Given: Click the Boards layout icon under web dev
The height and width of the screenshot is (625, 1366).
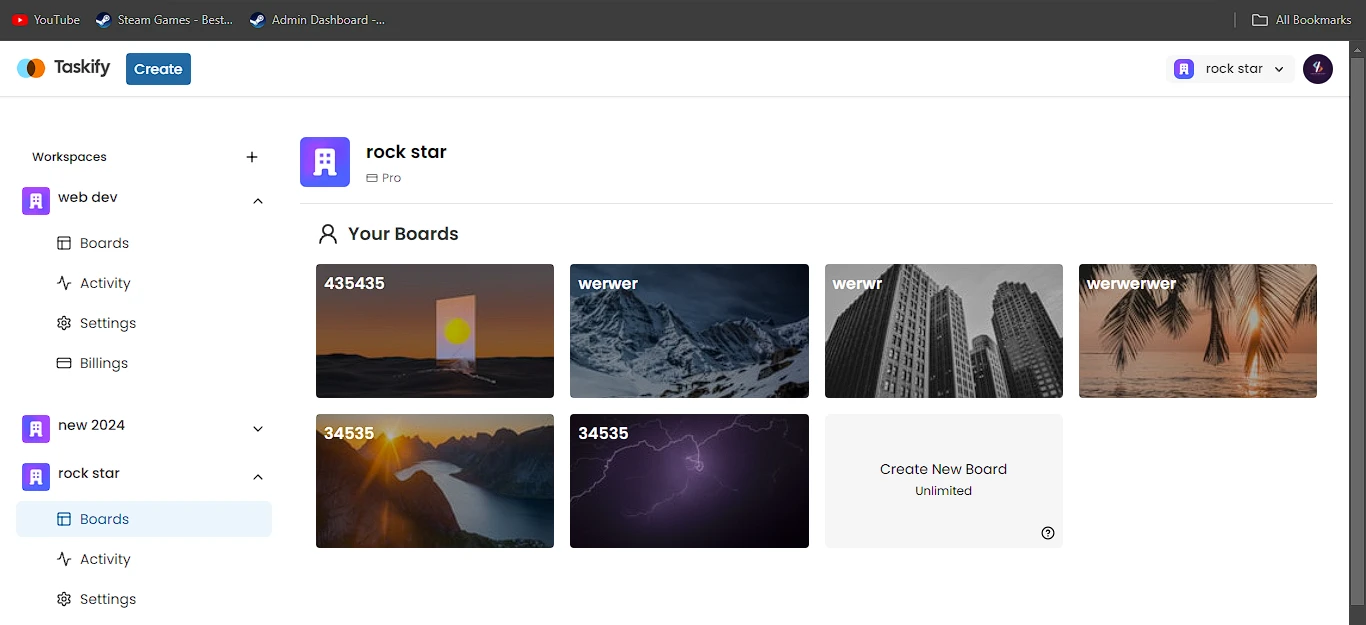Looking at the screenshot, I should coord(64,243).
